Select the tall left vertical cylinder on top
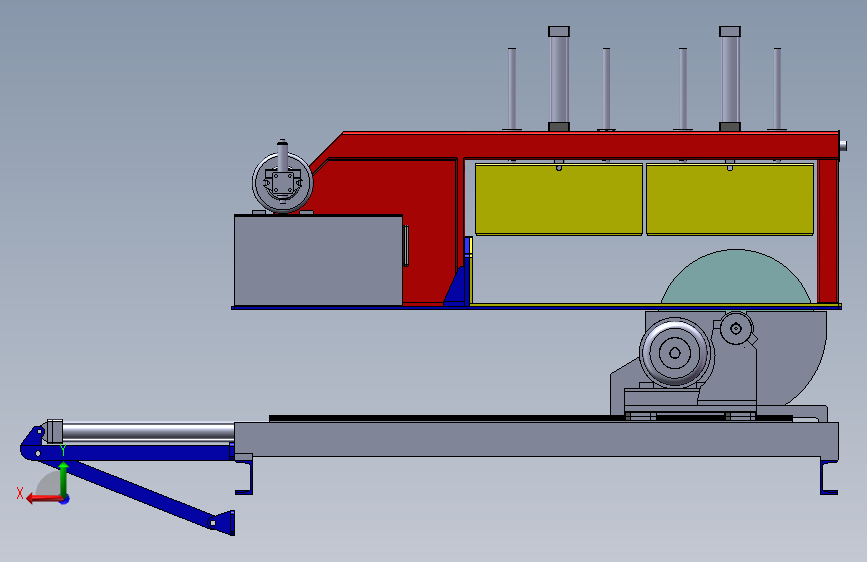 (559, 79)
